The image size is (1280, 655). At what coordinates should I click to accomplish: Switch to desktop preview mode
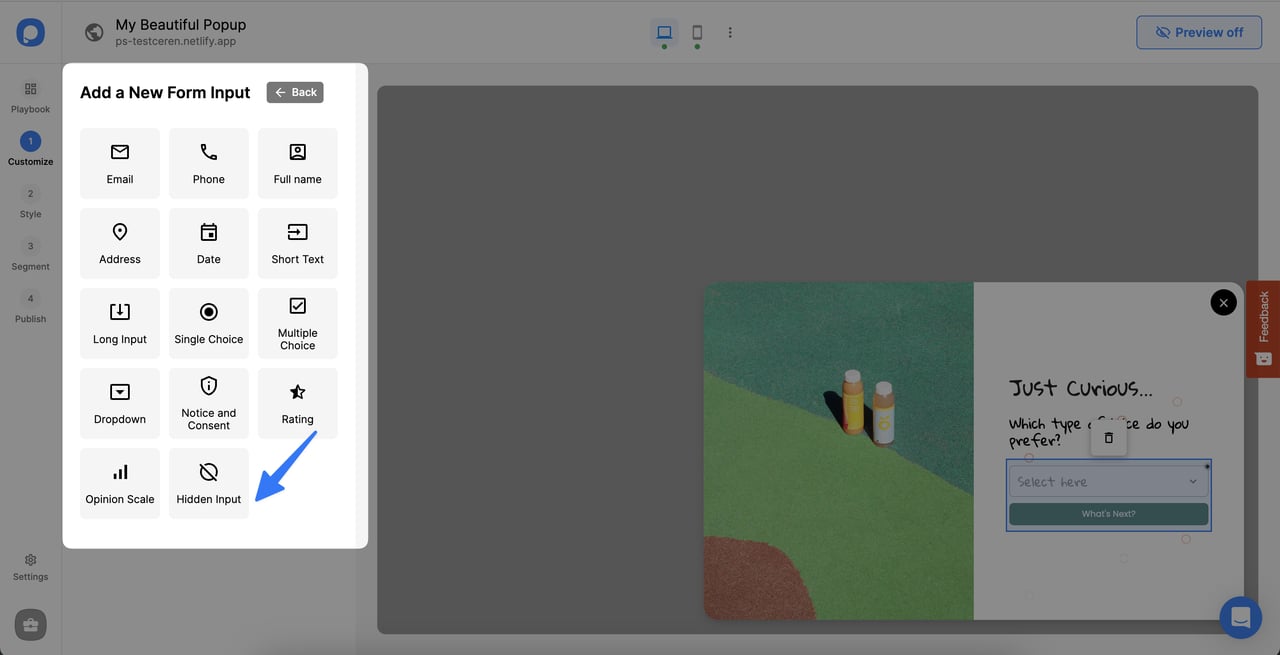click(x=664, y=31)
